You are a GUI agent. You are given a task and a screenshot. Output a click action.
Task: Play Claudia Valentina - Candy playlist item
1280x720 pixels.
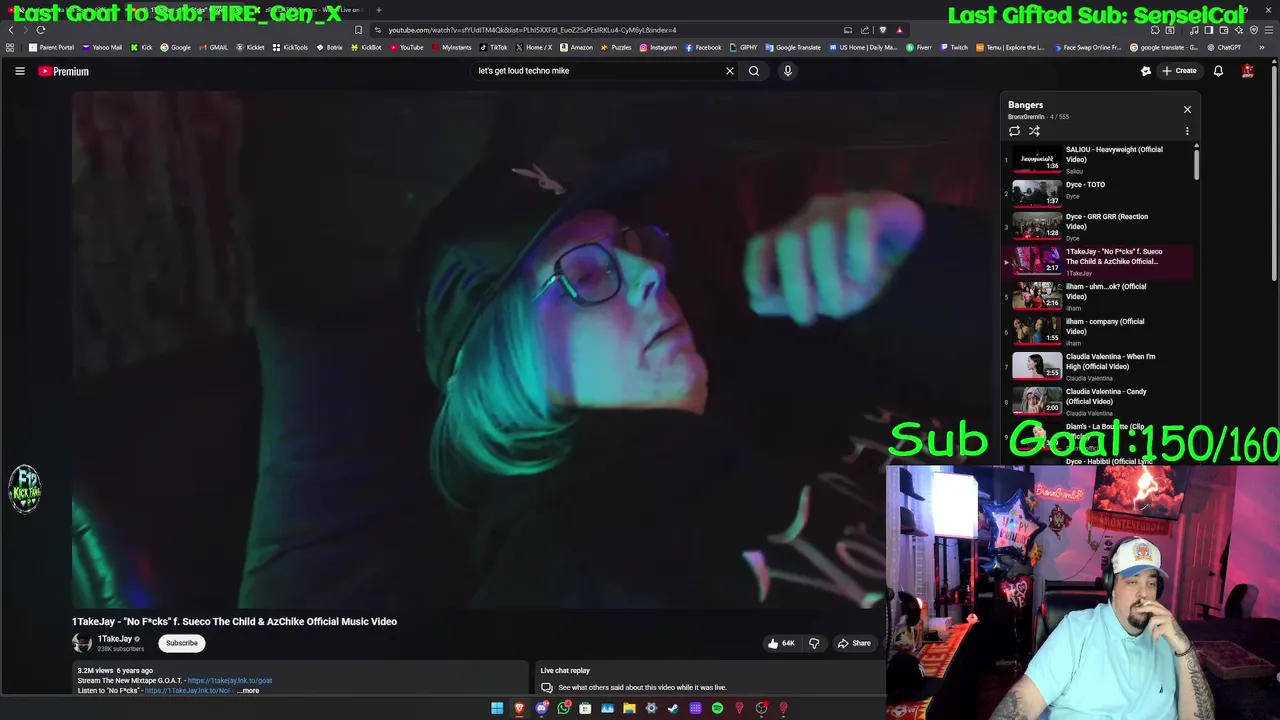[1097, 401]
